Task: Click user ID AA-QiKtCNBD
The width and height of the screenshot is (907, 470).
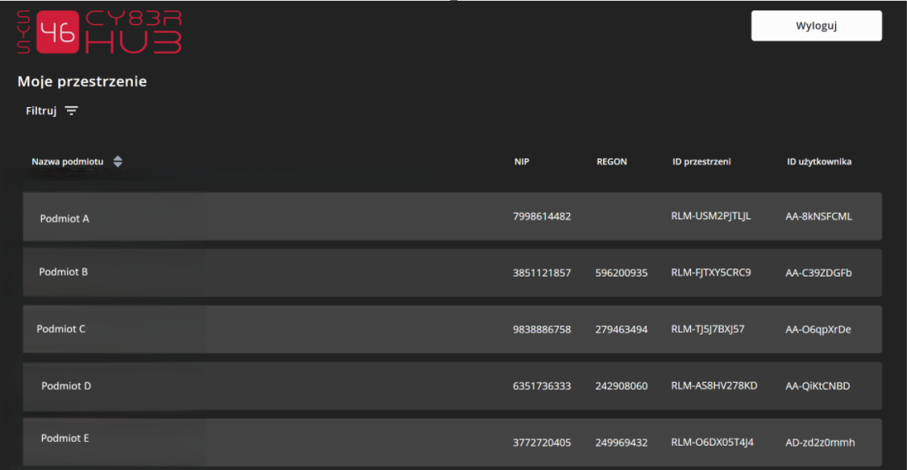Action: (818, 386)
